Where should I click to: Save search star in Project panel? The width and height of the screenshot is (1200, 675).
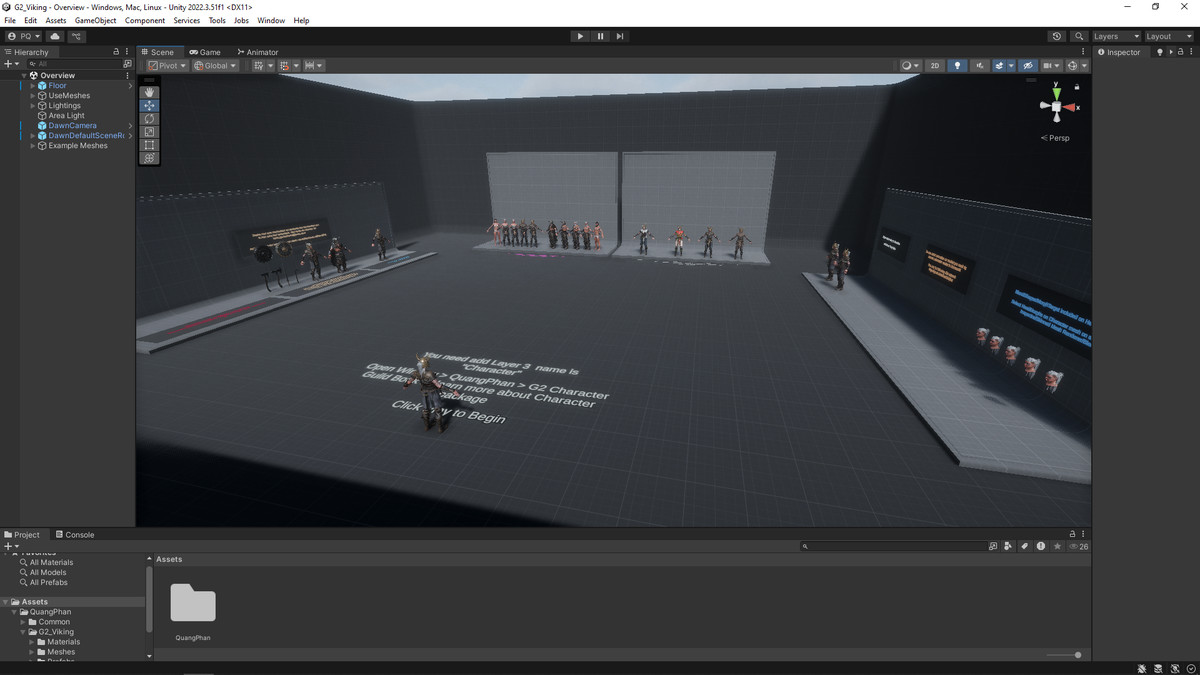coord(1057,546)
